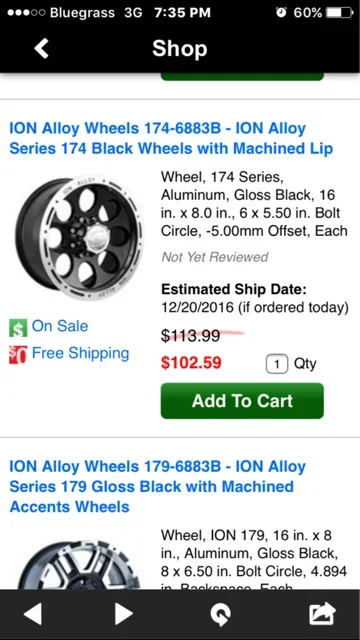Add the 174 Series wheel to cart

pyautogui.click(x=242, y=401)
